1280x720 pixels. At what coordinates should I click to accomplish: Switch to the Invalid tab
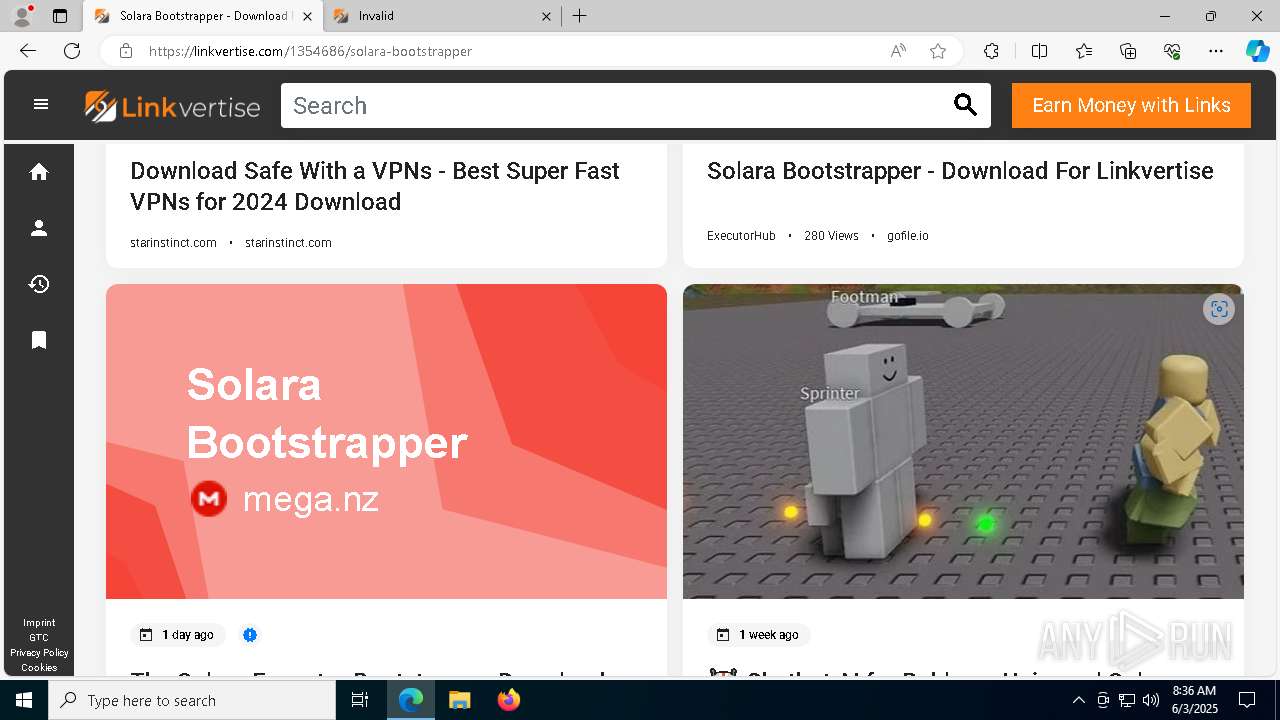tap(440, 16)
